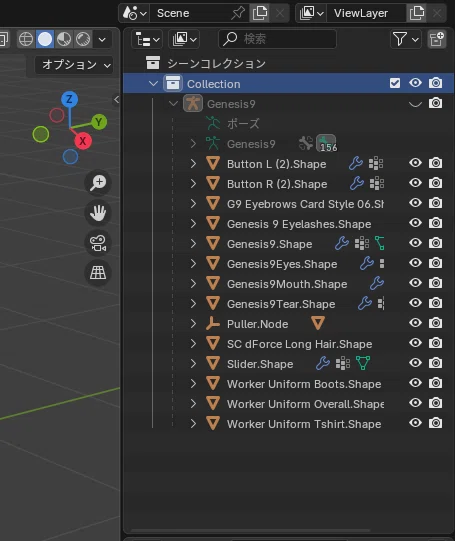Screen dimensions: 455x541
Task: Select G9 Eyebrows Card Style 06 row
Action: coord(288,204)
